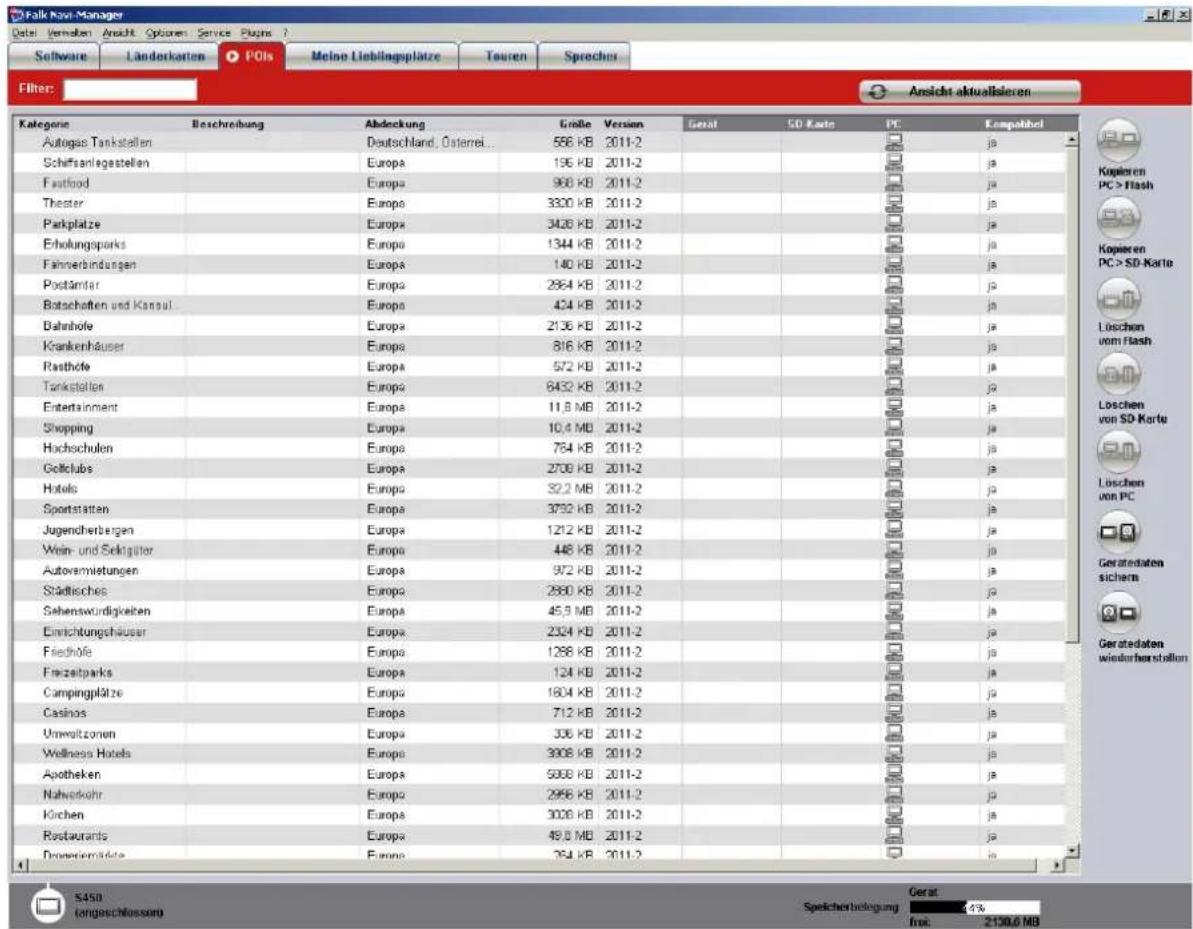This screenshot has width=1193, height=929.
Task: Click the connected S450 device icon
Action: click(x=49, y=905)
